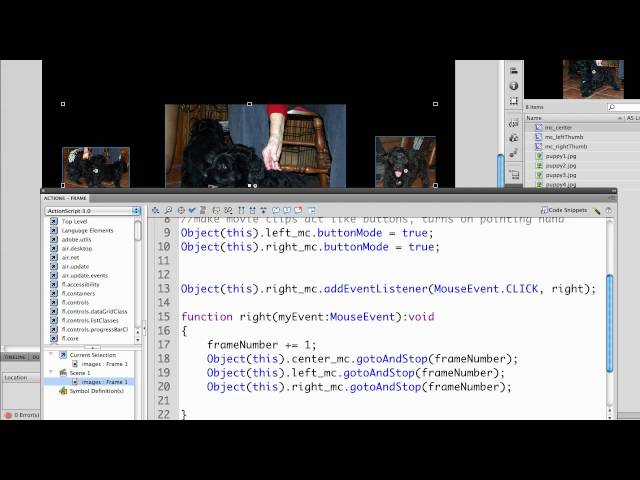Select the center puppy image on stage
640x480 pixels.
point(256,146)
